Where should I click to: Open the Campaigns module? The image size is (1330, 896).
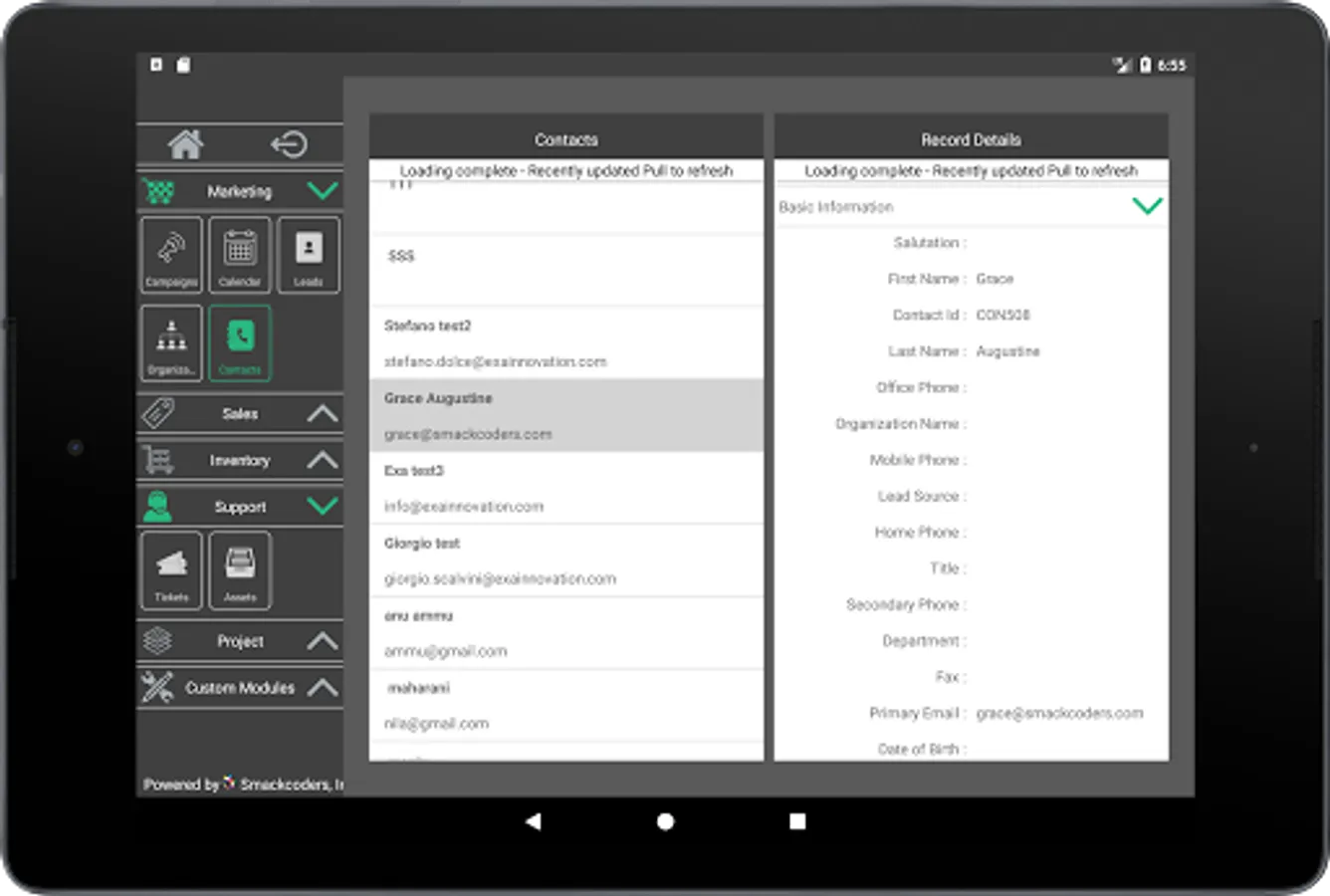(x=171, y=255)
